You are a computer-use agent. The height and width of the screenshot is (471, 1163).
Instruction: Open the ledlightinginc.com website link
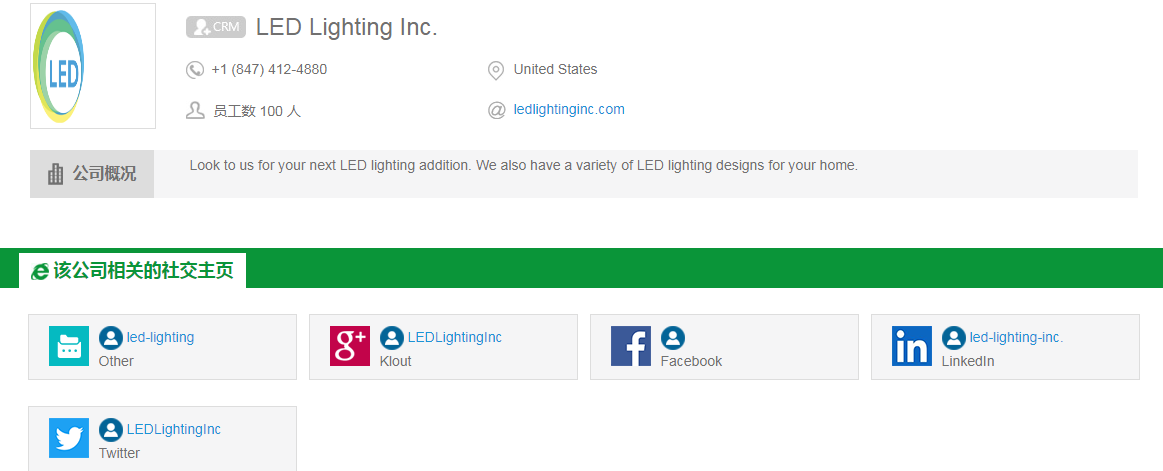pos(569,110)
